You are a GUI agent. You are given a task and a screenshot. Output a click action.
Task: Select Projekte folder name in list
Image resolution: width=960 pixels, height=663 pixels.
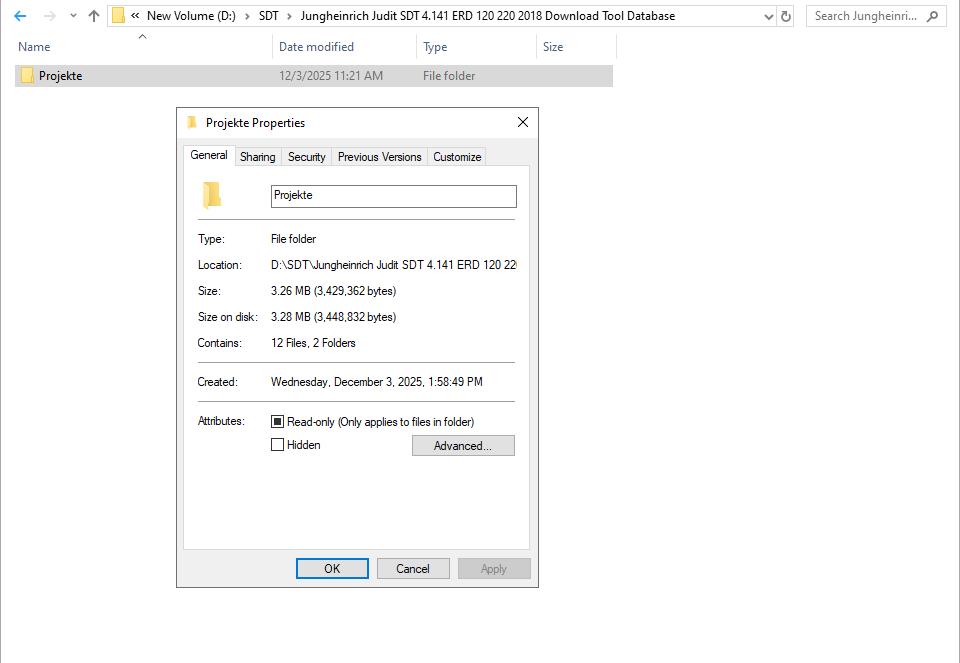click(x=61, y=76)
